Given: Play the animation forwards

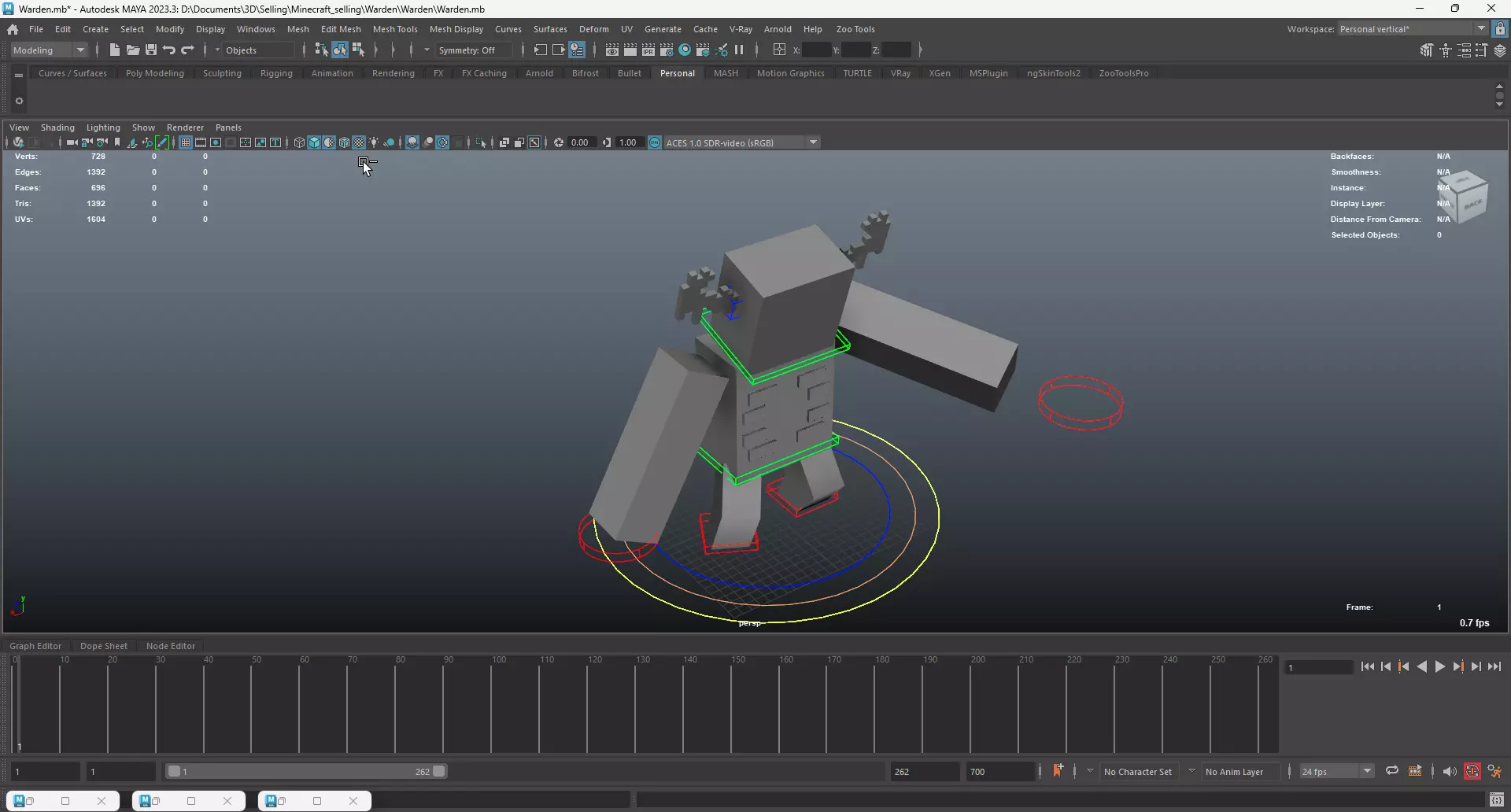Looking at the screenshot, I should (1439, 666).
